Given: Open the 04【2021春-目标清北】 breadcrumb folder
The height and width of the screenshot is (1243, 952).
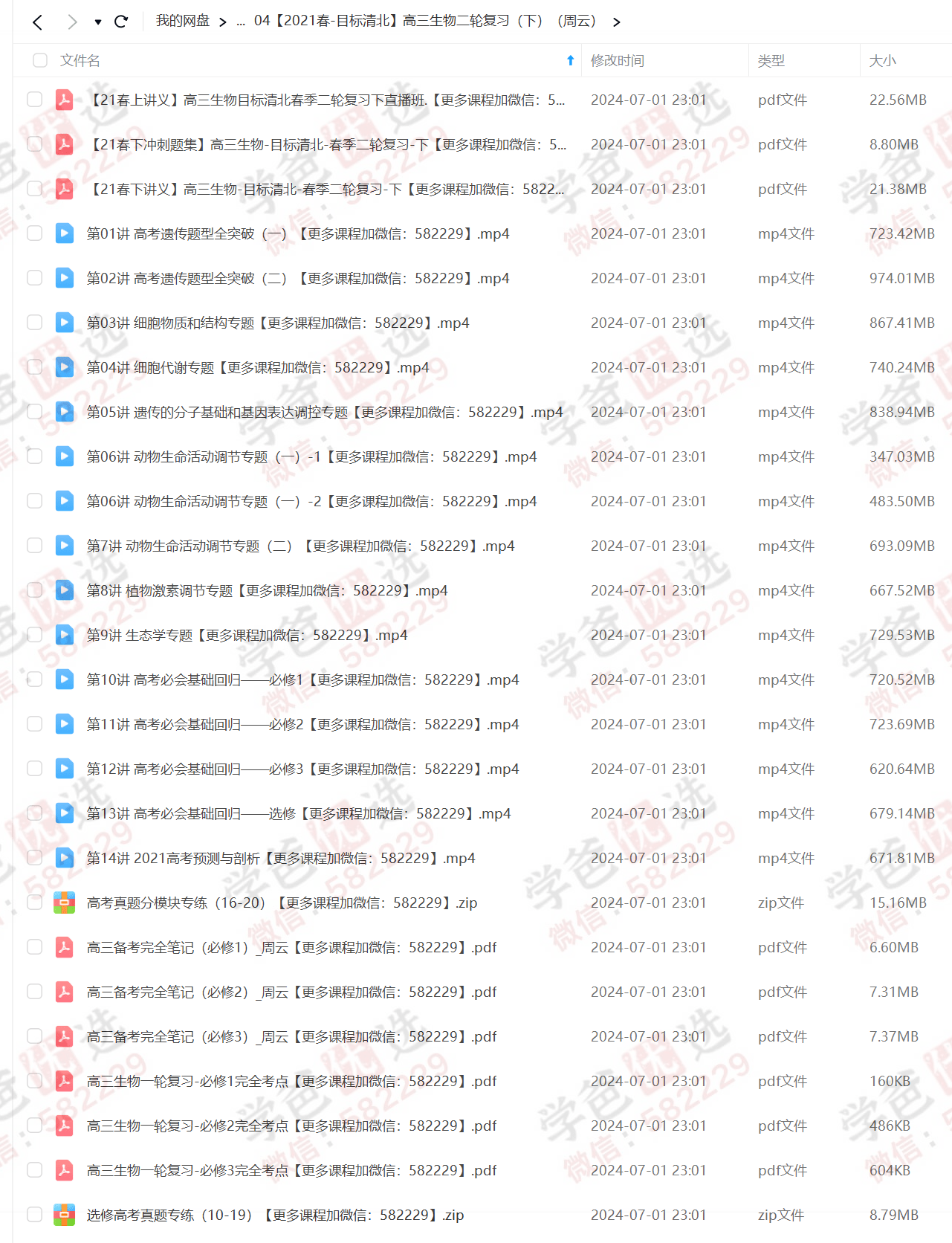Looking at the screenshot, I should coord(425,21).
